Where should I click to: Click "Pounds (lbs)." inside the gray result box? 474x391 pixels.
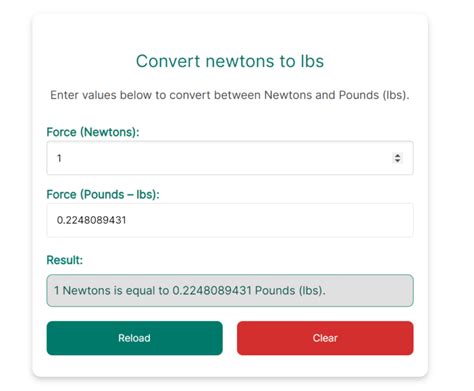[290, 291]
